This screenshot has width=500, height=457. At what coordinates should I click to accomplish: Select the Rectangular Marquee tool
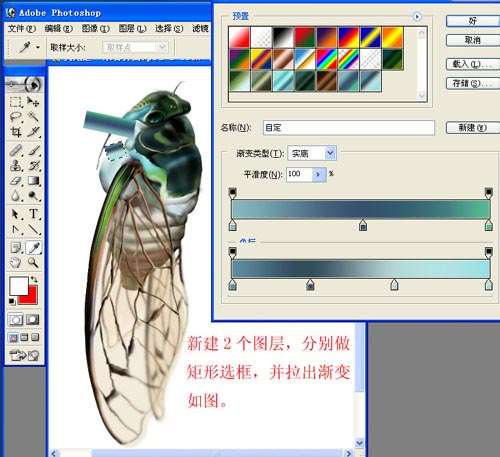pos(15,102)
